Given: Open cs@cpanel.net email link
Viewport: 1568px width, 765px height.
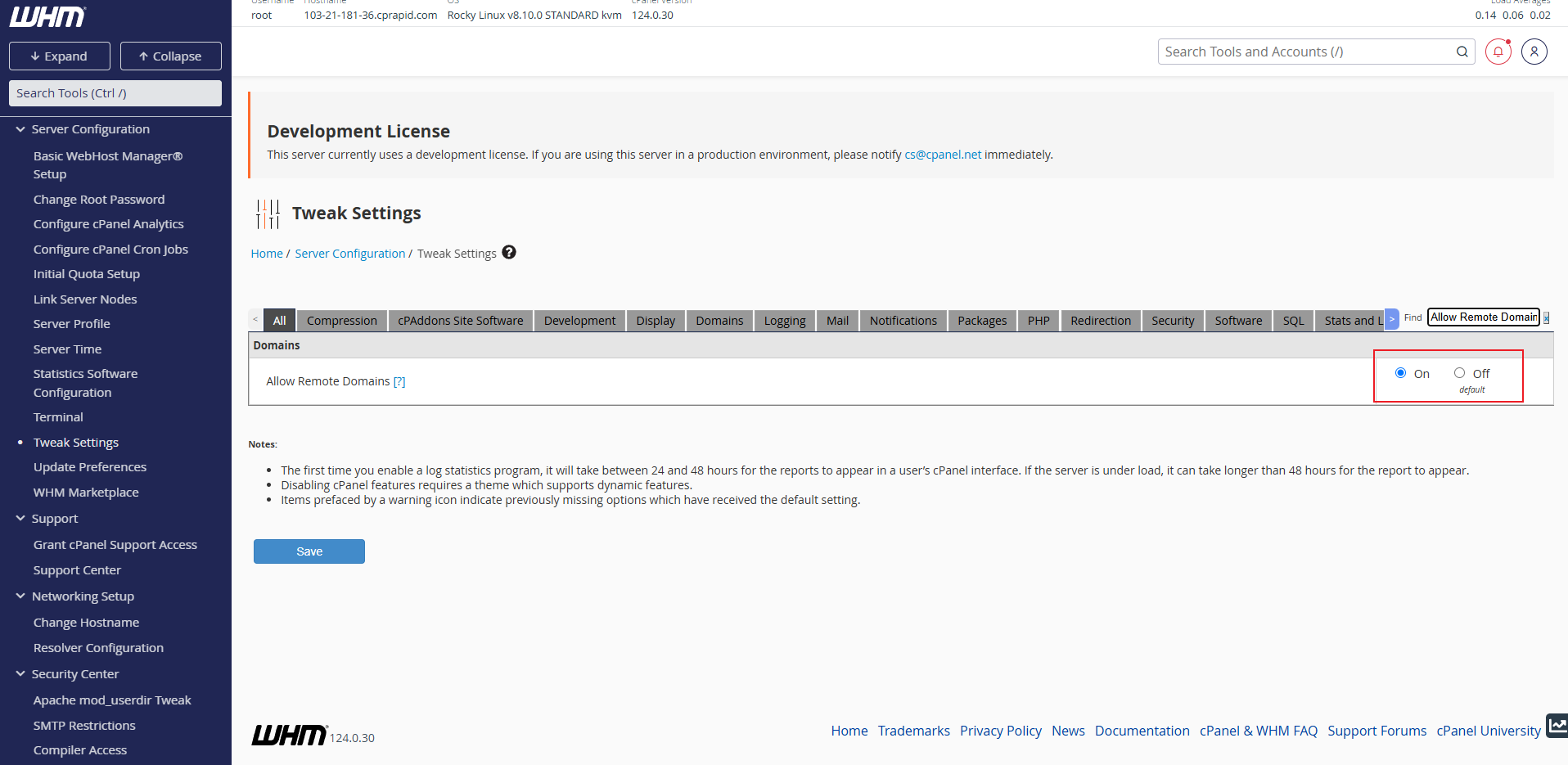Looking at the screenshot, I should tap(943, 155).
